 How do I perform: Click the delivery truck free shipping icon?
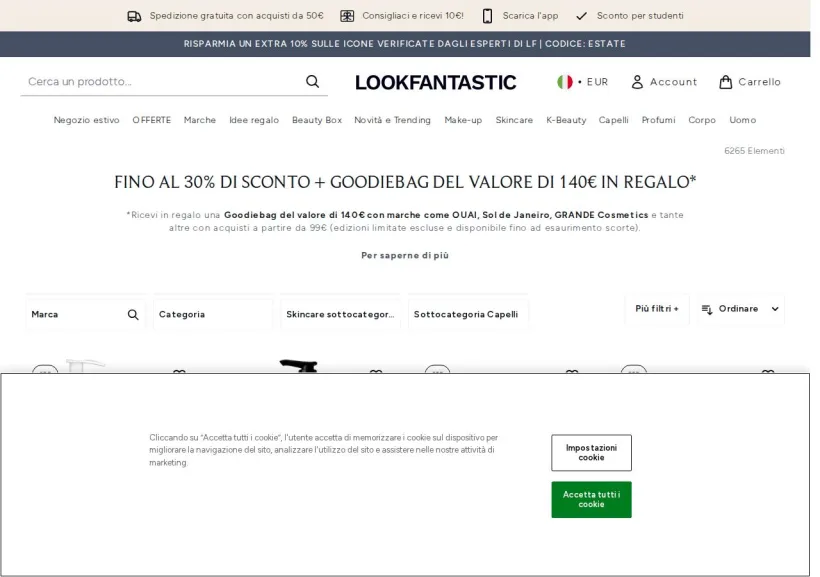pos(134,16)
